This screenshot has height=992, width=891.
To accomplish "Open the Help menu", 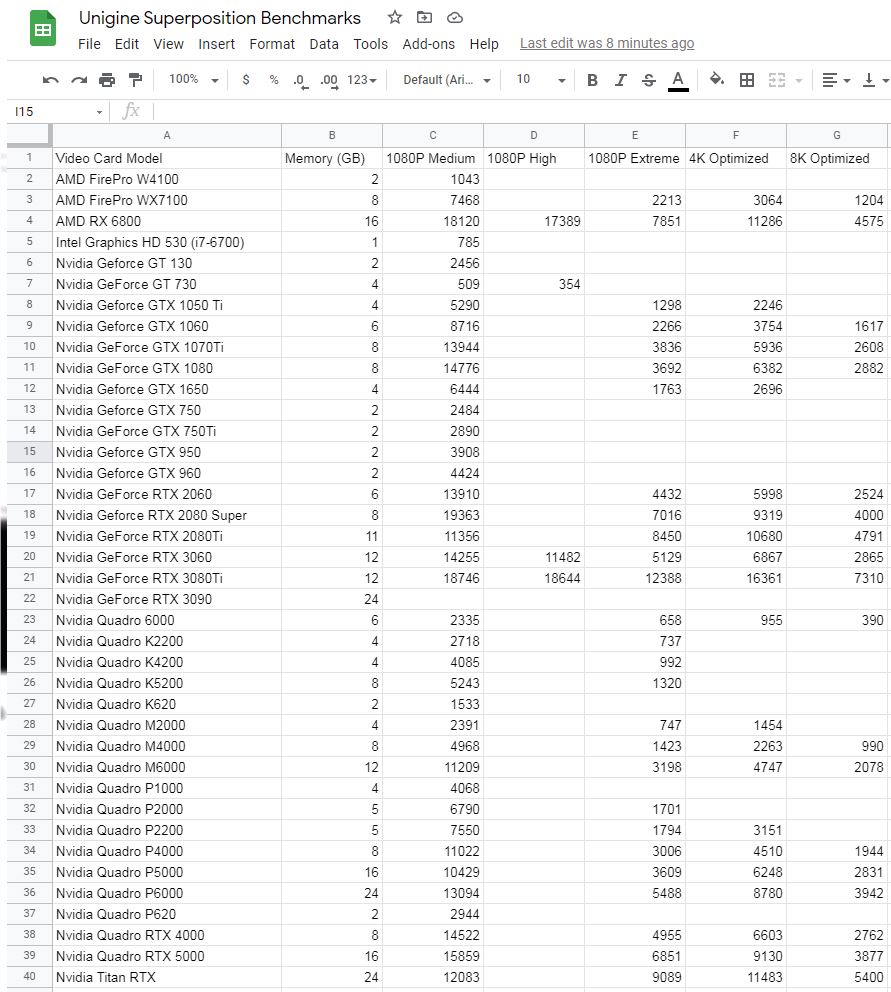I will click(484, 44).
